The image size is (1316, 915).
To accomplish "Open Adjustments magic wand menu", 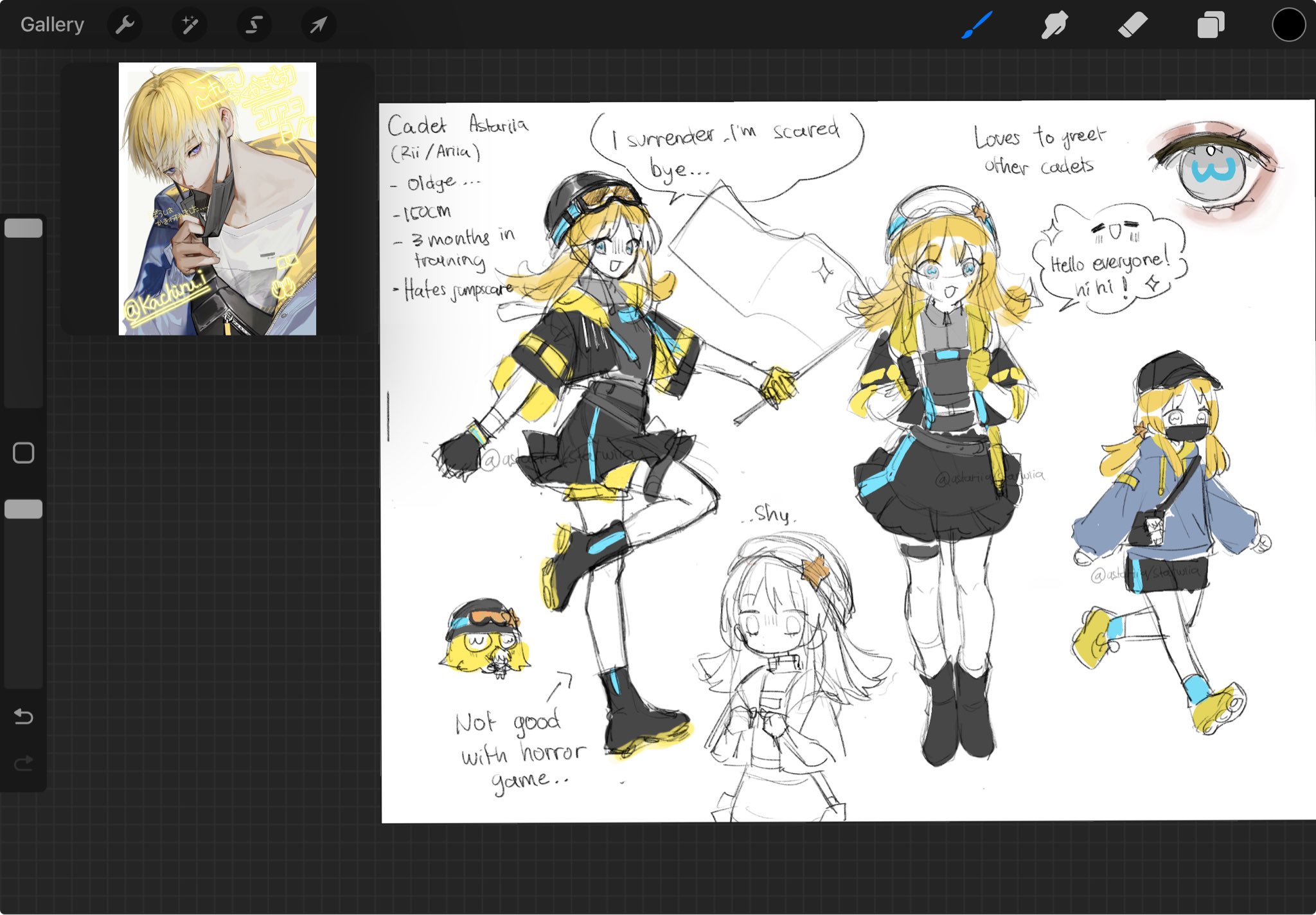I will point(190,25).
